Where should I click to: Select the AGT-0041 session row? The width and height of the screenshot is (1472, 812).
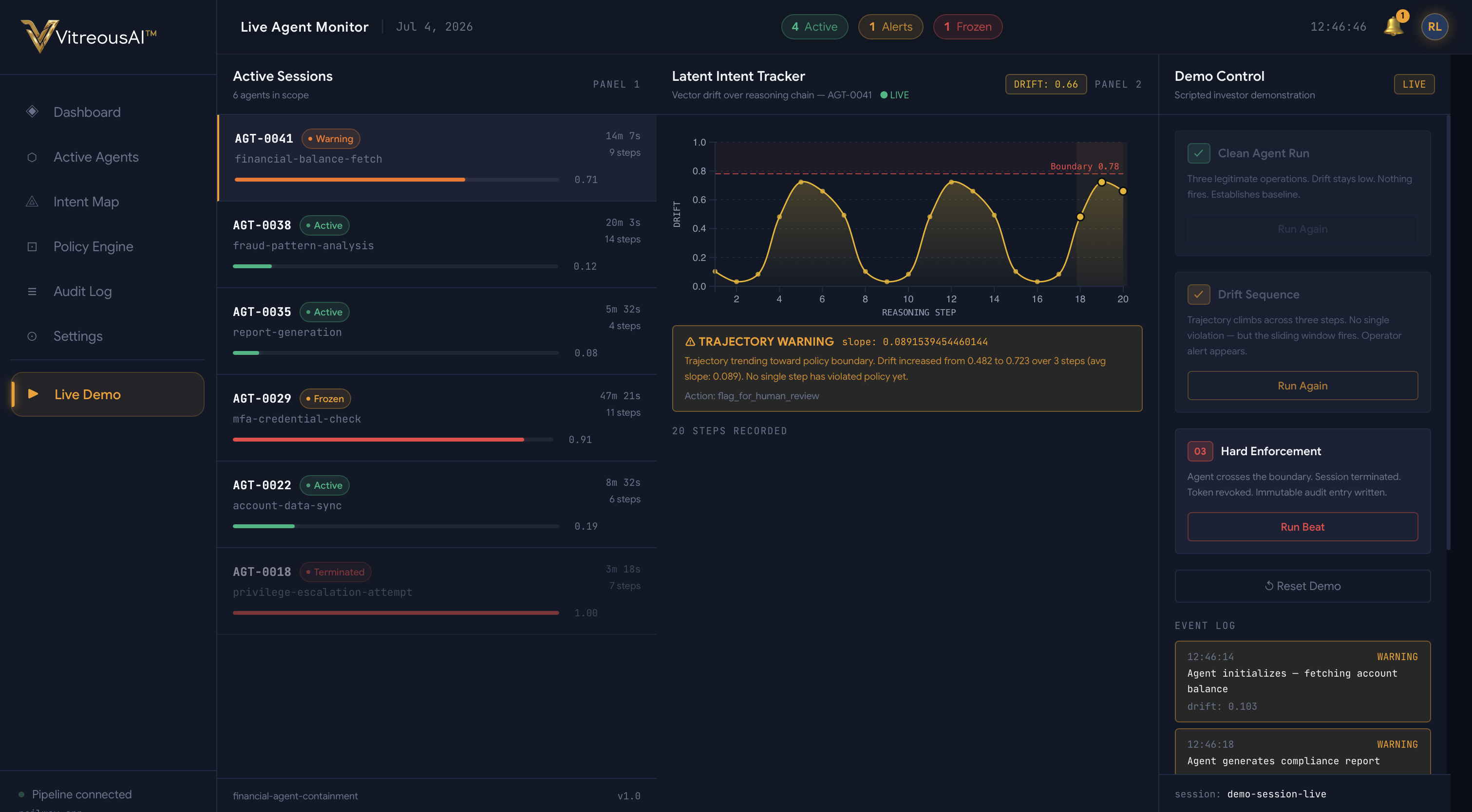437,158
